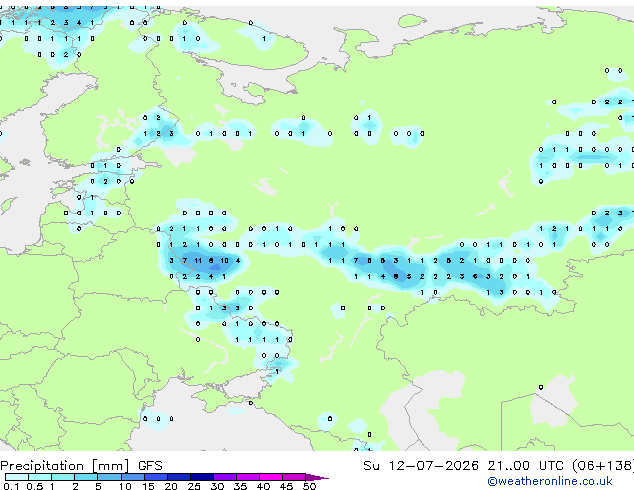Click the magenta 40 to 45 legend swatch

point(271,477)
